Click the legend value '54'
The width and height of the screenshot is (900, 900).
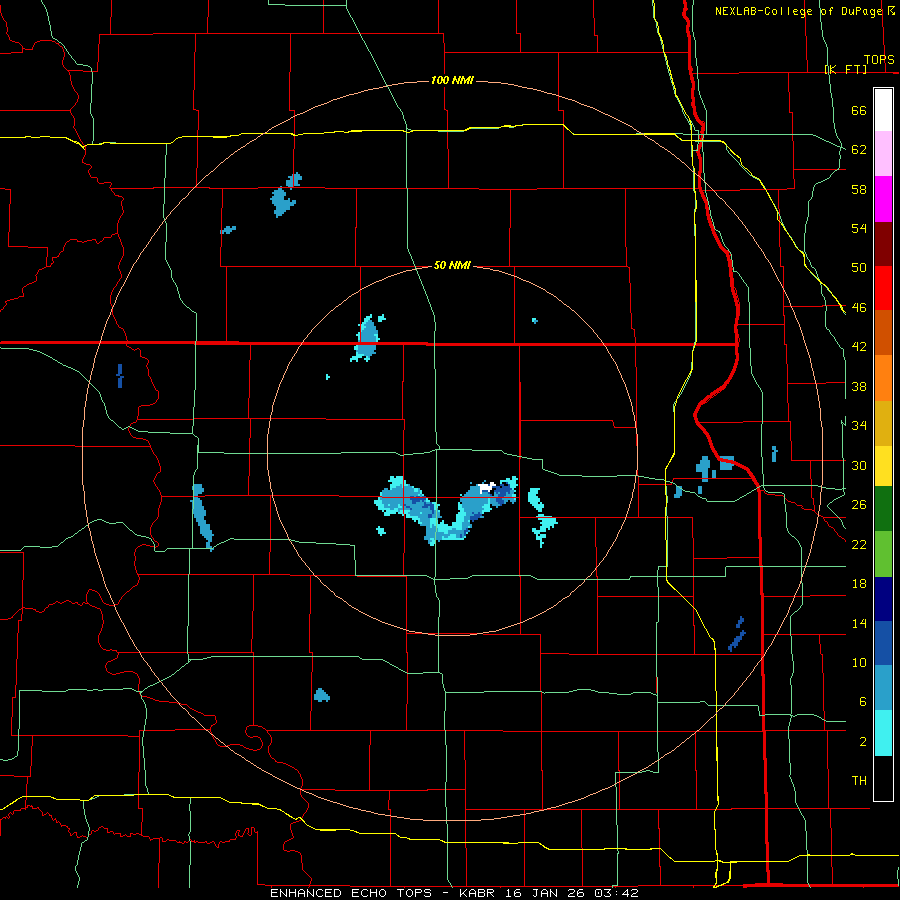tap(859, 228)
